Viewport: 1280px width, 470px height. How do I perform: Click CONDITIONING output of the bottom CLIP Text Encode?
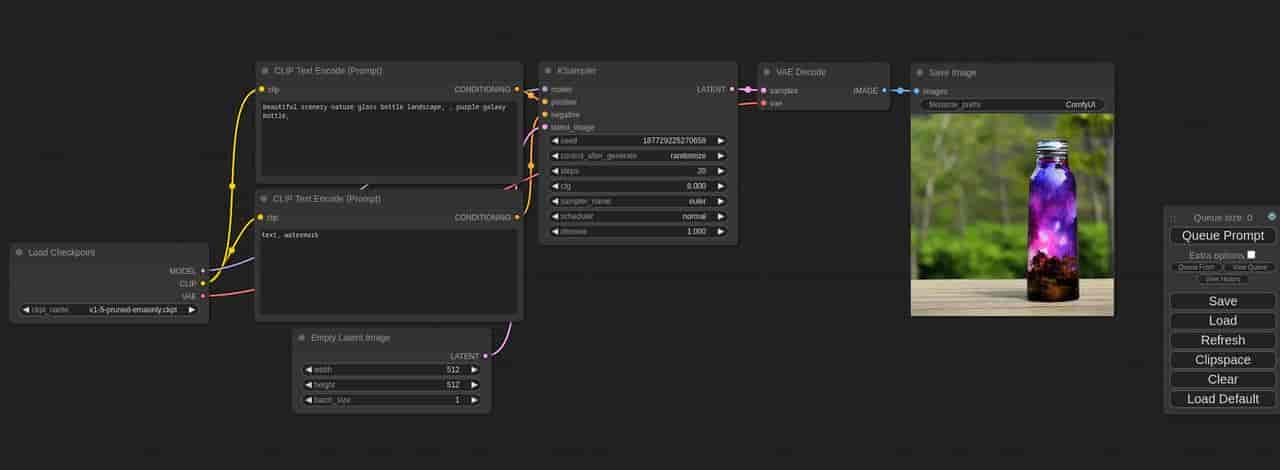coord(517,217)
